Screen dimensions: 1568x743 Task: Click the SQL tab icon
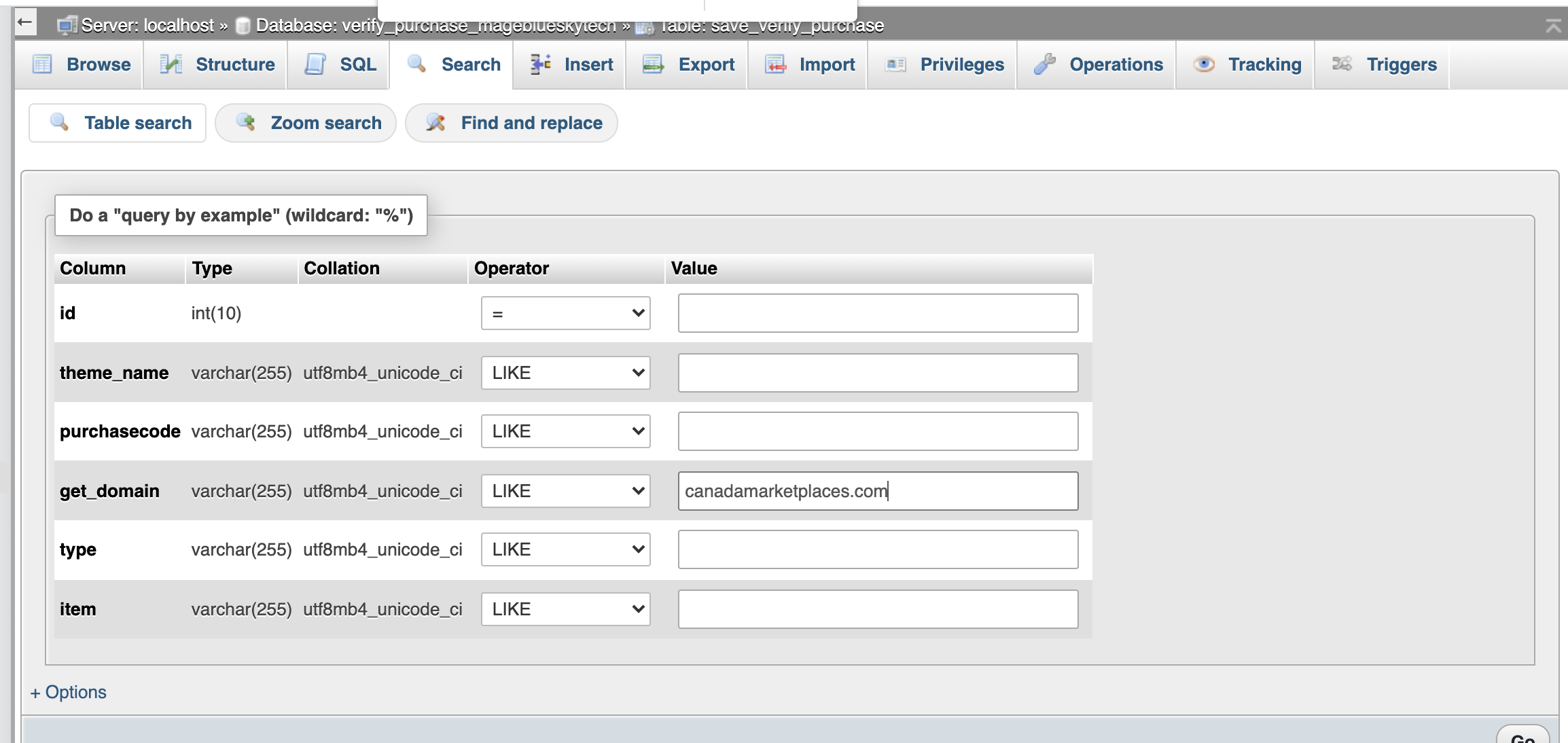click(315, 65)
